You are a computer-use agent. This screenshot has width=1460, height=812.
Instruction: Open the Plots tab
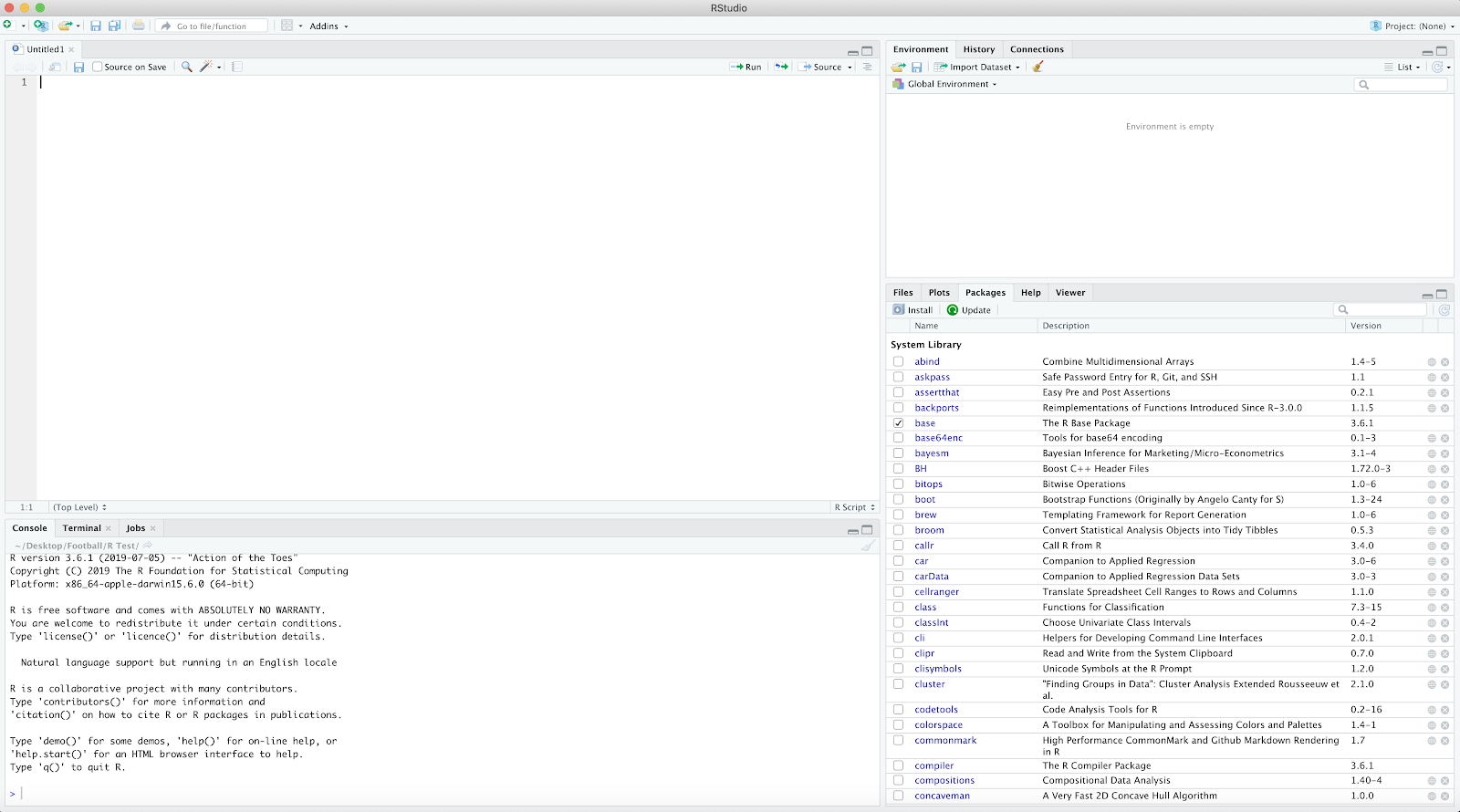pyautogui.click(x=939, y=293)
